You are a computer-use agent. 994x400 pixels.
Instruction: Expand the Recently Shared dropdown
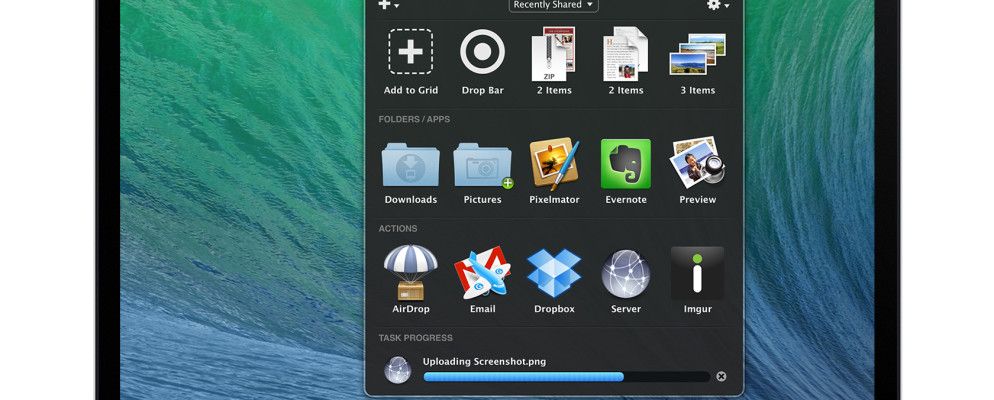[x=553, y=5]
